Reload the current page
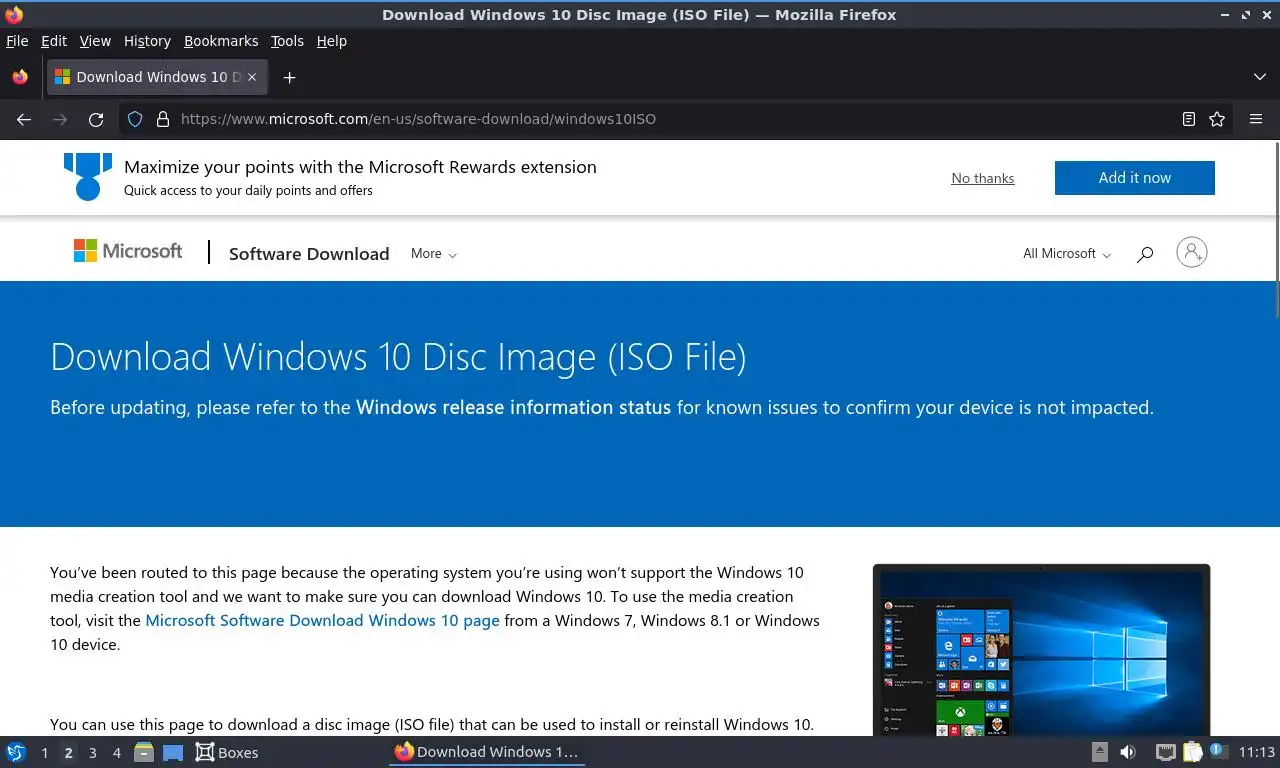Image resolution: width=1280 pixels, height=768 pixels. pyautogui.click(x=96, y=119)
